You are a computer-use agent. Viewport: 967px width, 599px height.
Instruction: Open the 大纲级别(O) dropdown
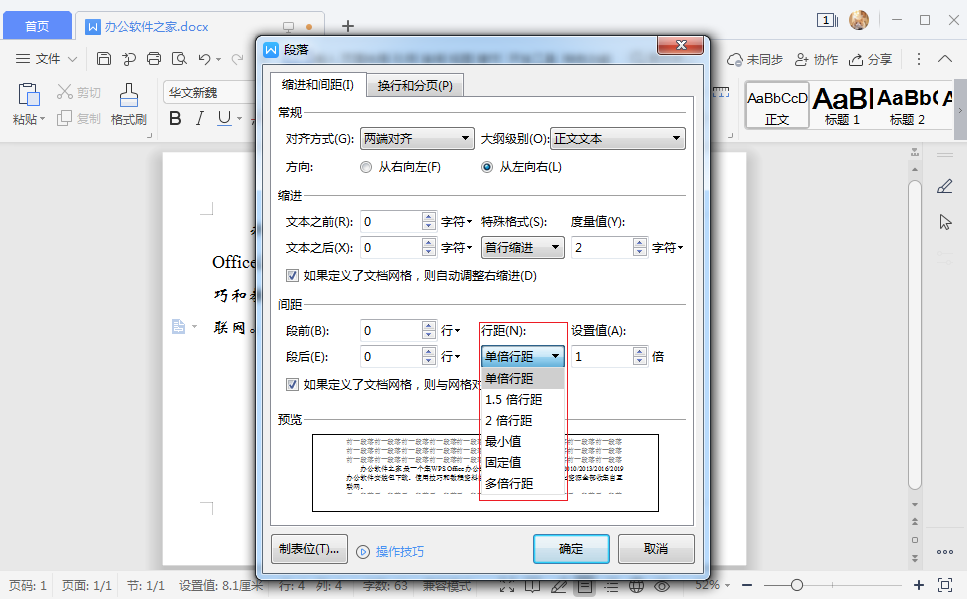point(617,139)
